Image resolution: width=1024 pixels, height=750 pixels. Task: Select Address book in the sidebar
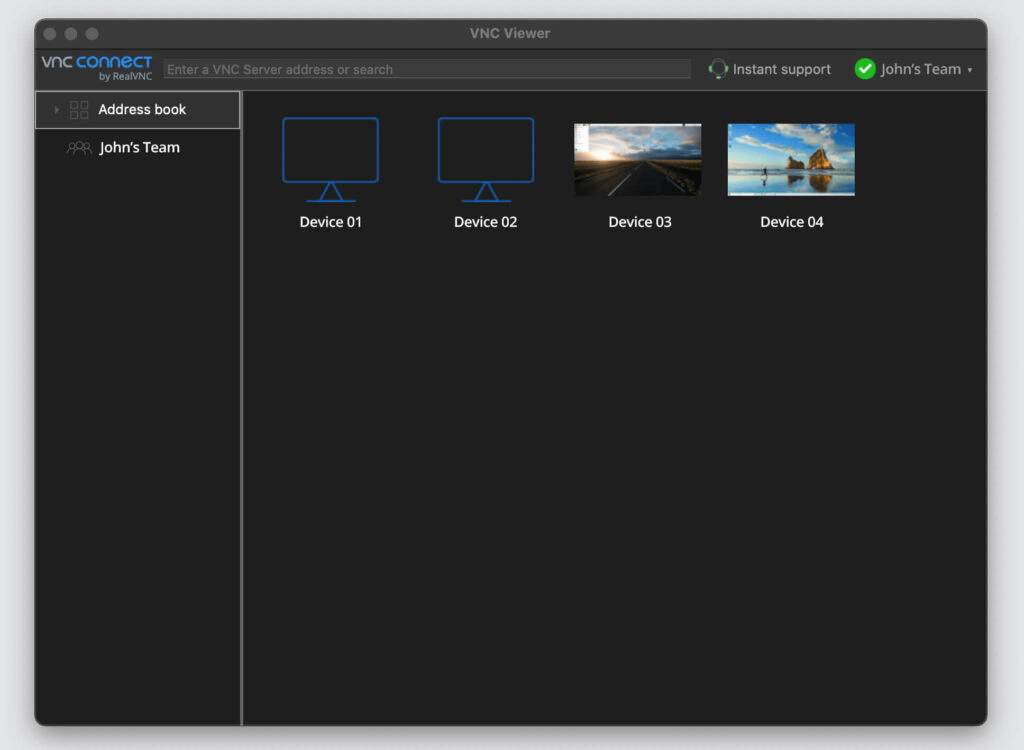(x=142, y=110)
